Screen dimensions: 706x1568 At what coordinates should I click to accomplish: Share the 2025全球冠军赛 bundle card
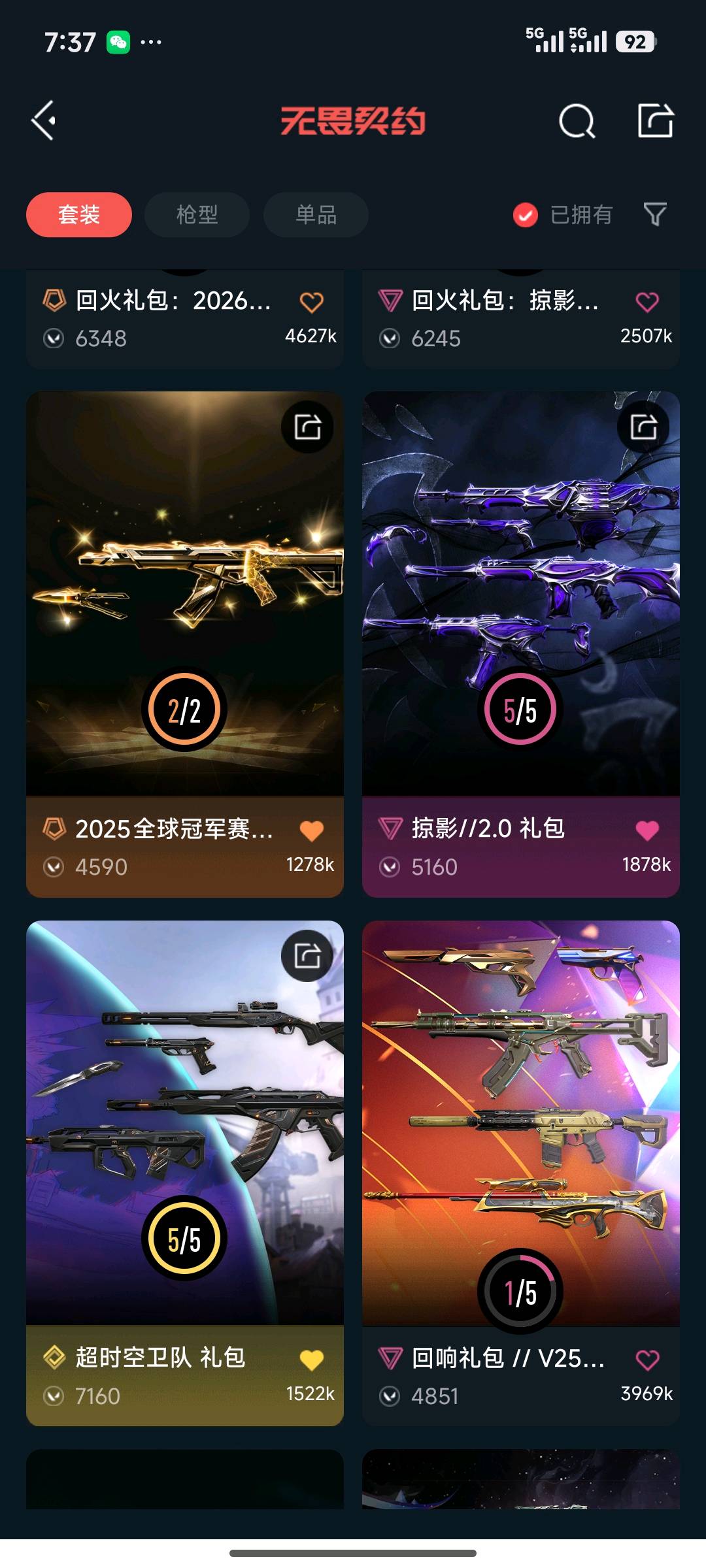(307, 427)
